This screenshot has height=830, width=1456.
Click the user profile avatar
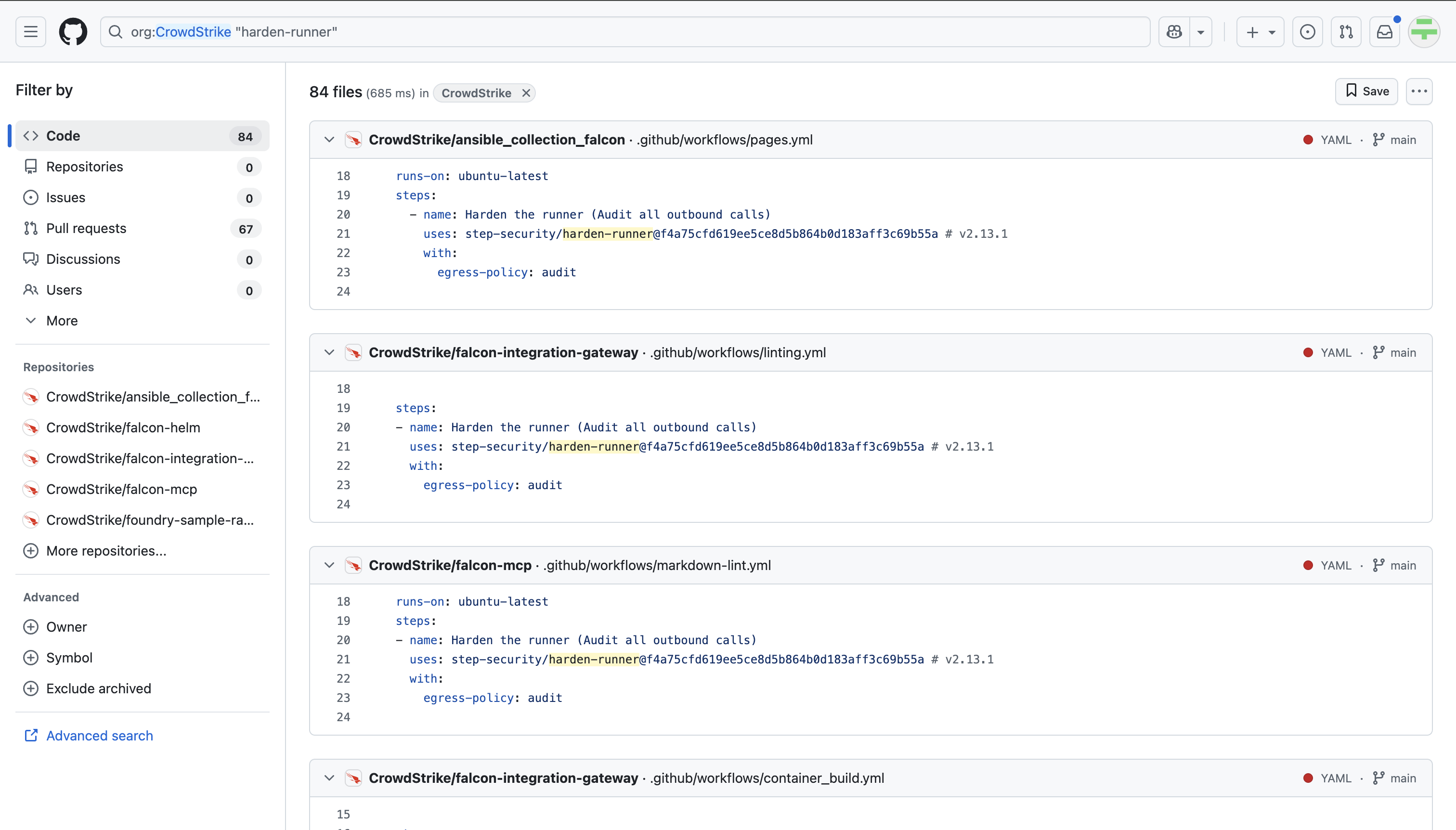pyautogui.click(x=1424, y=31)
